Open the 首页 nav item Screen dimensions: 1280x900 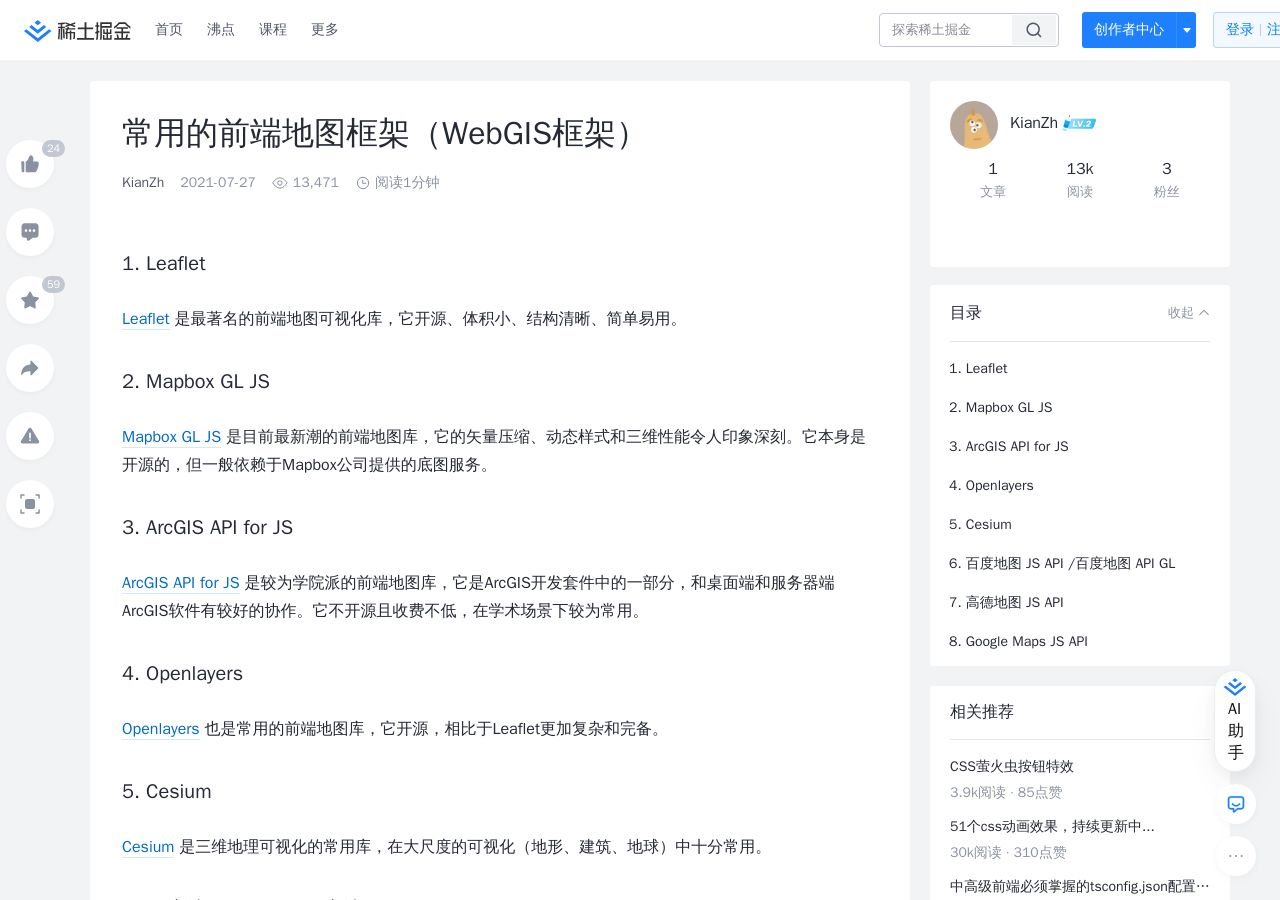[x=169, y=30]
